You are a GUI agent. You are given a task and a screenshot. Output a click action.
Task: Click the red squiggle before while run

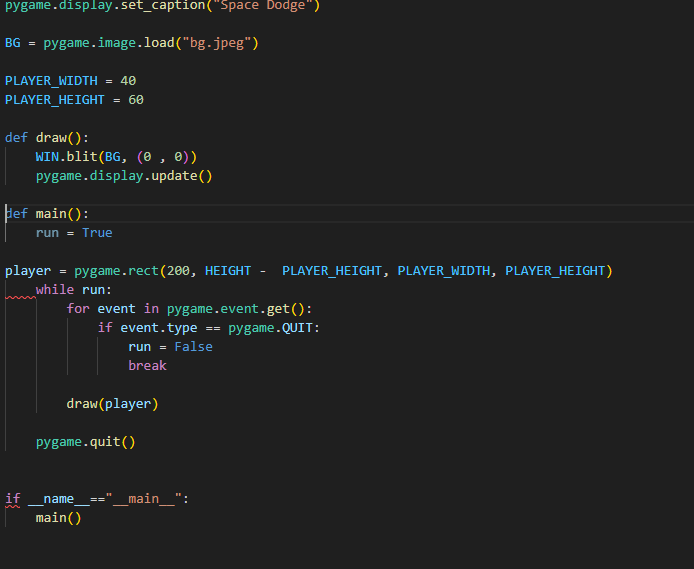coord(20,297)
